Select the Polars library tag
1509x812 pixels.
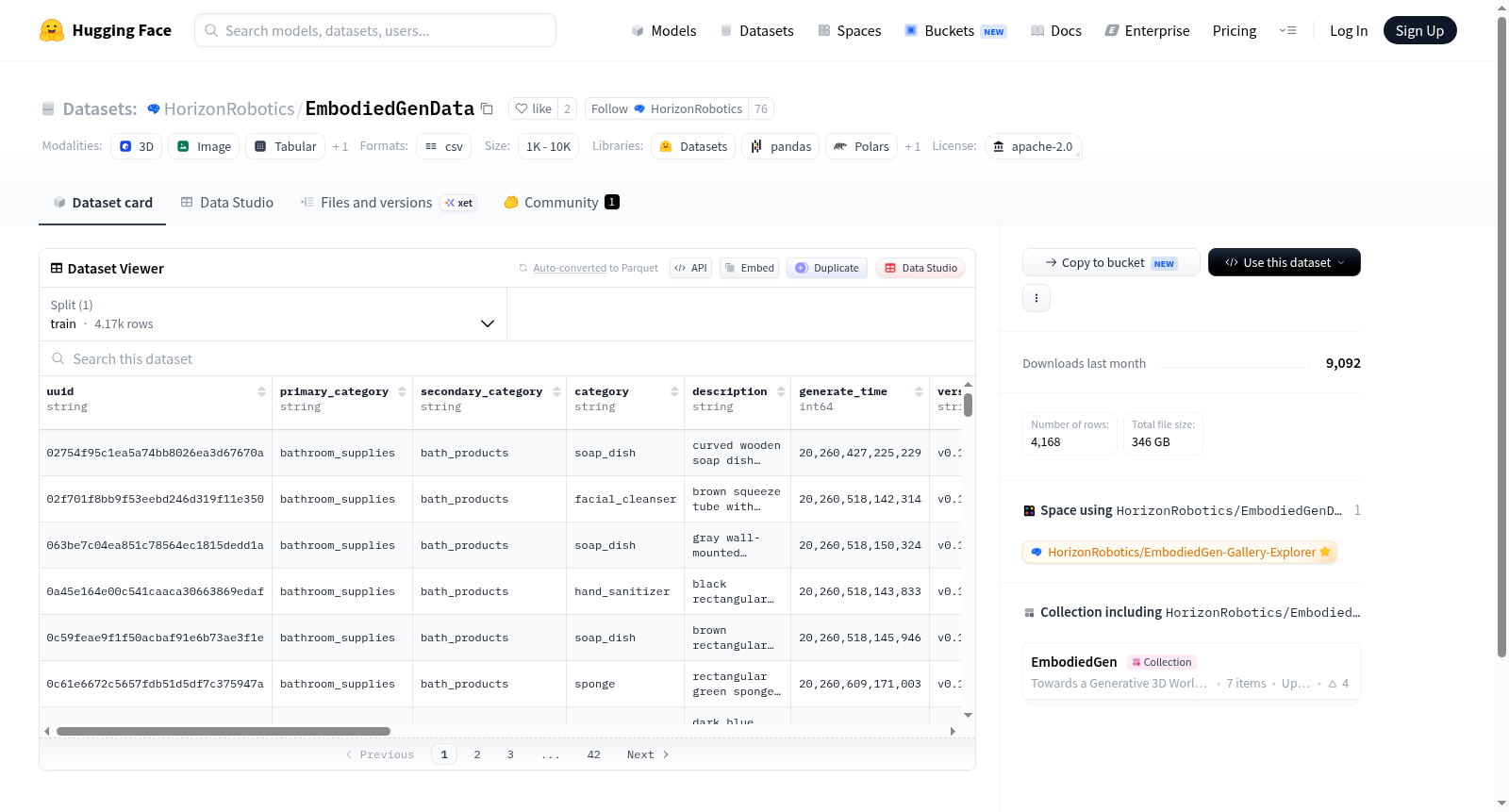pyautogui.click(x=862, y=146)
